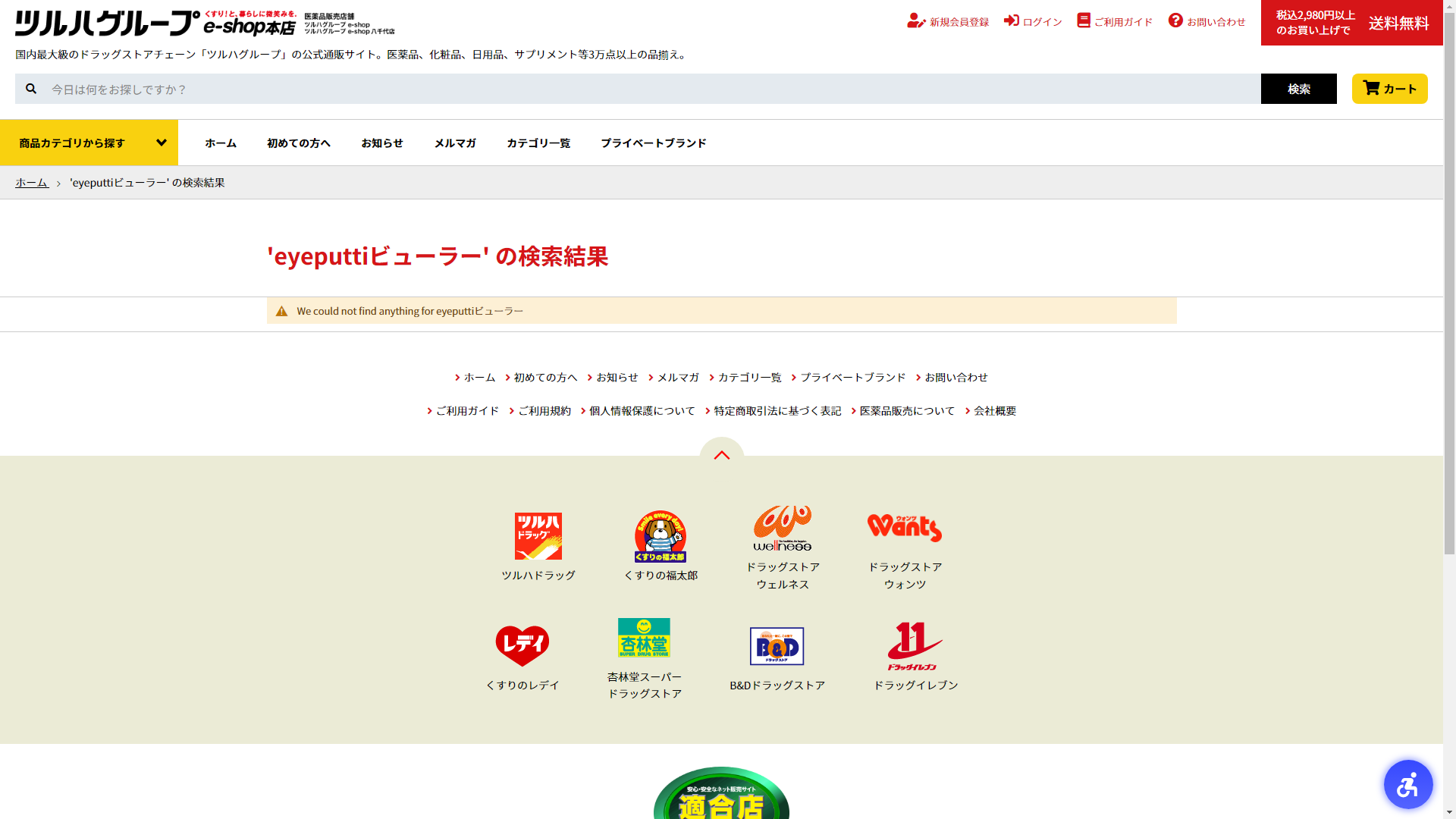
Task: Open the yellow カート button
Action: (1389, 89)
